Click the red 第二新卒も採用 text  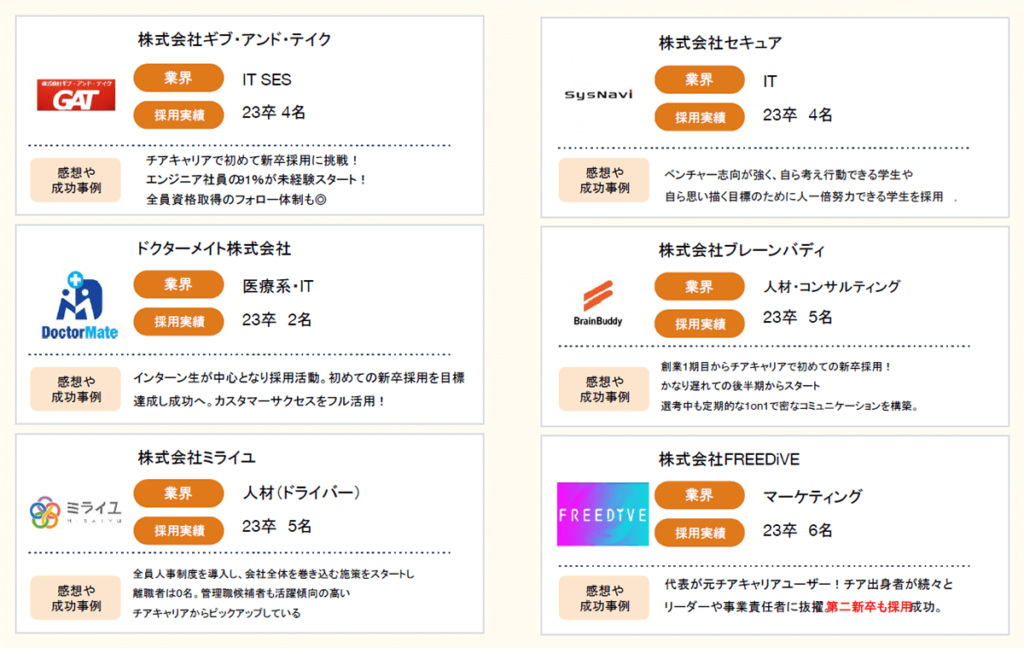[x=868, y=607]
